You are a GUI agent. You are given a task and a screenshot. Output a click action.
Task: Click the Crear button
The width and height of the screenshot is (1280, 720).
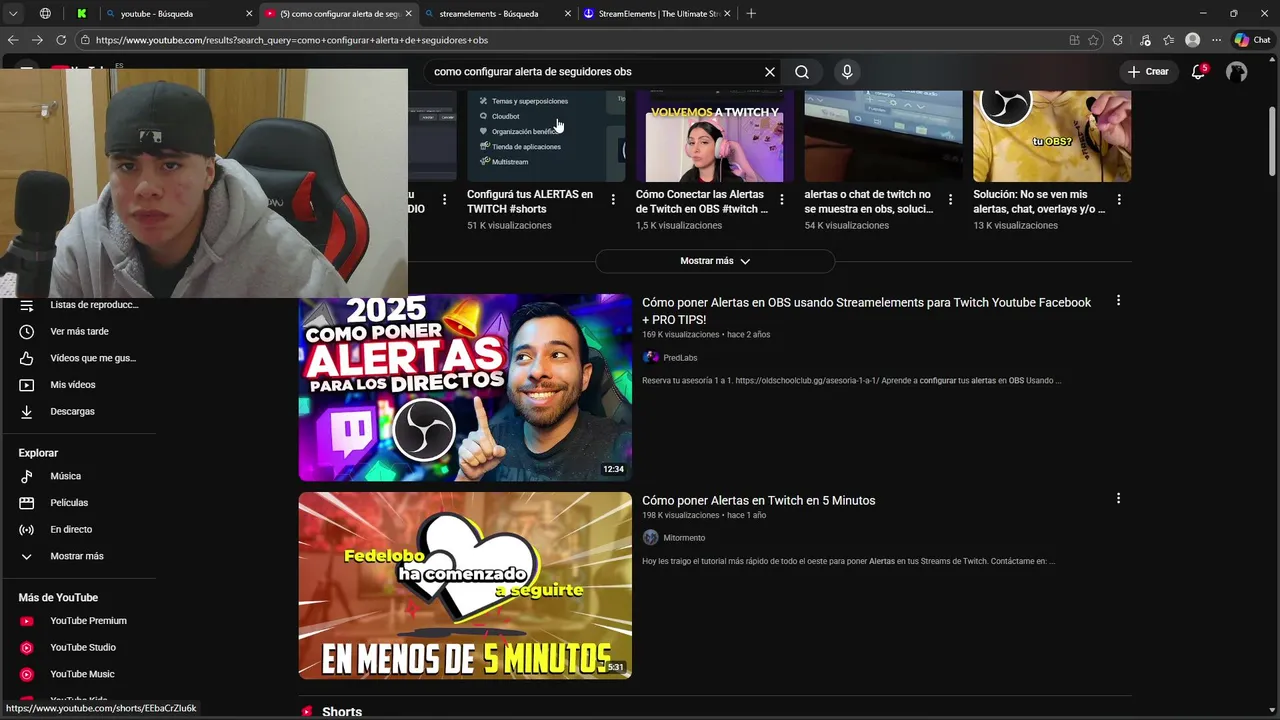click(1148, 72)
